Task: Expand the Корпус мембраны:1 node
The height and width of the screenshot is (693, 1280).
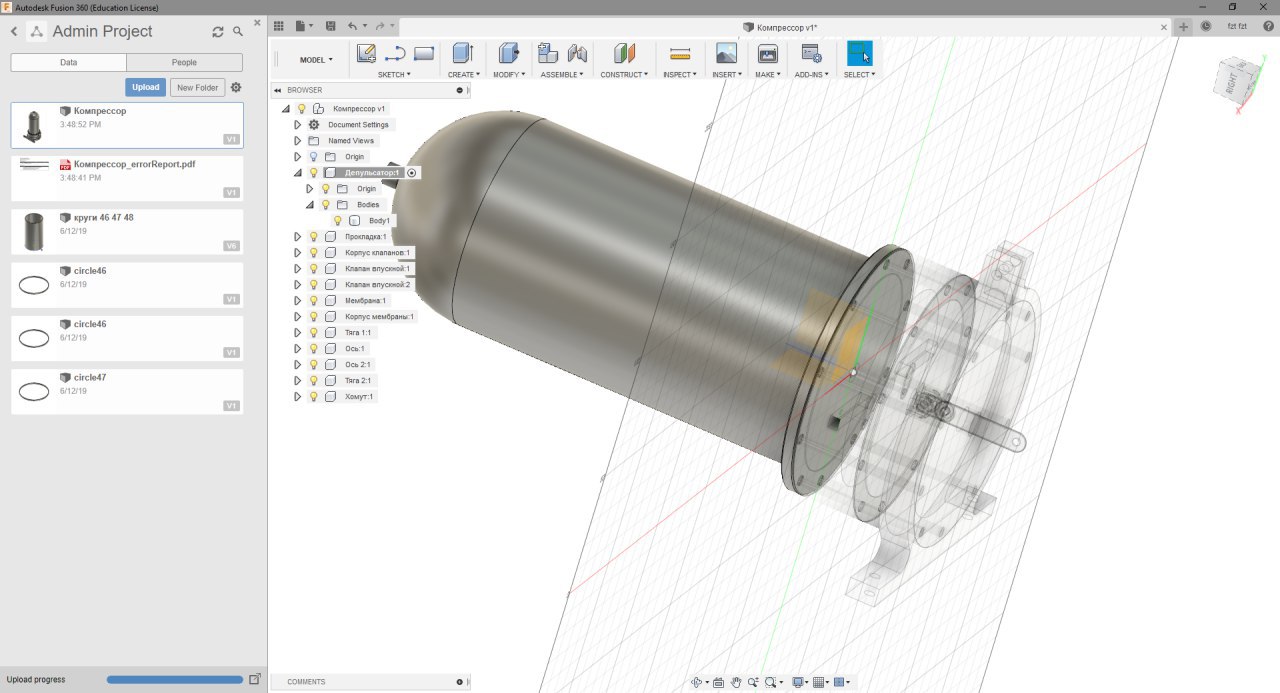Action: (x=297, y=317)
